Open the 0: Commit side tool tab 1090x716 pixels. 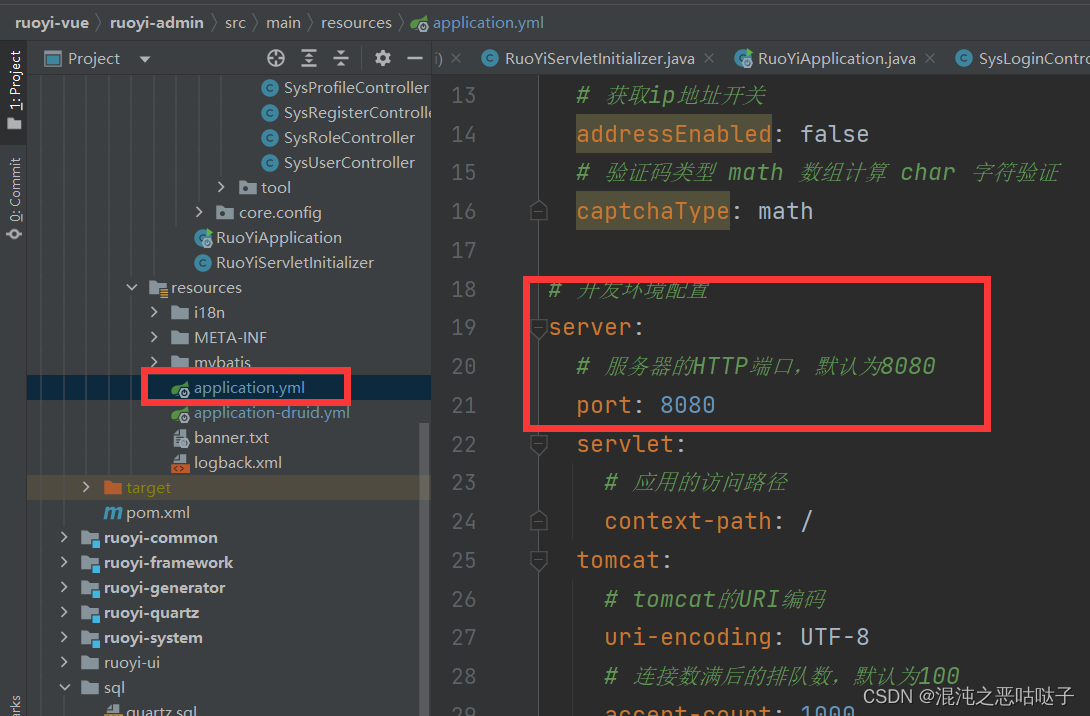coord(14,199)
